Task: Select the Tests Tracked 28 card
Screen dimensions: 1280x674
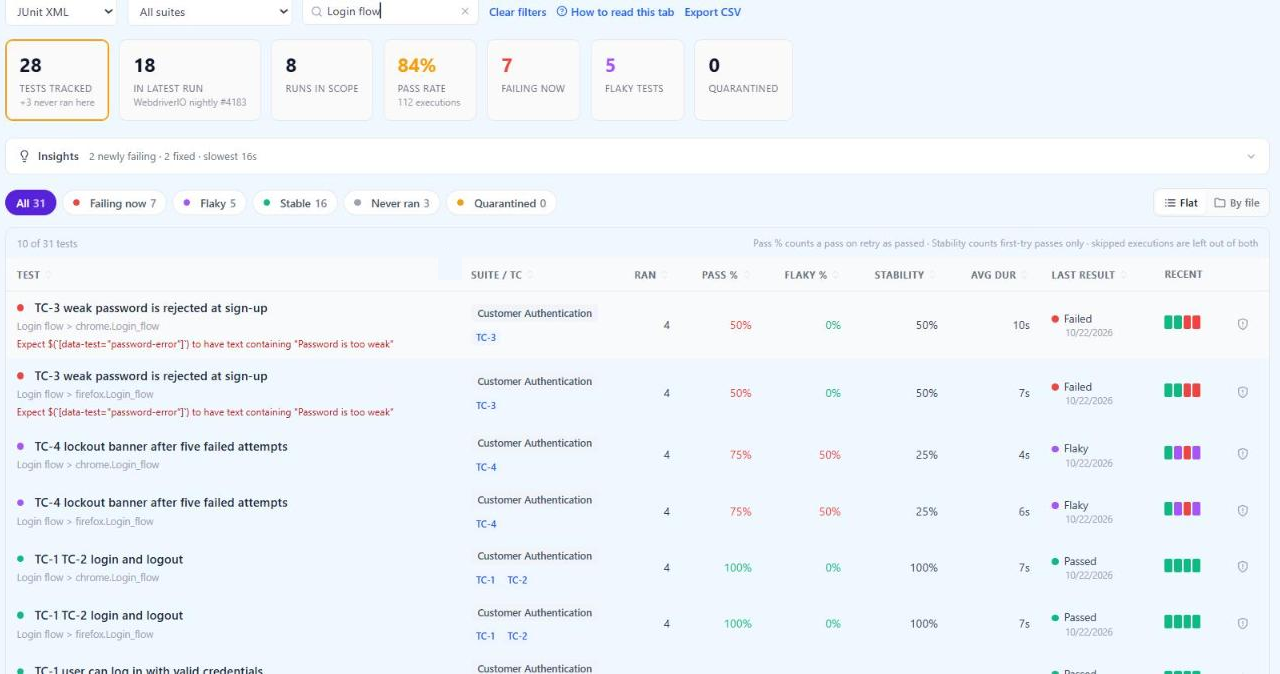Action: (x=57, y=80)
